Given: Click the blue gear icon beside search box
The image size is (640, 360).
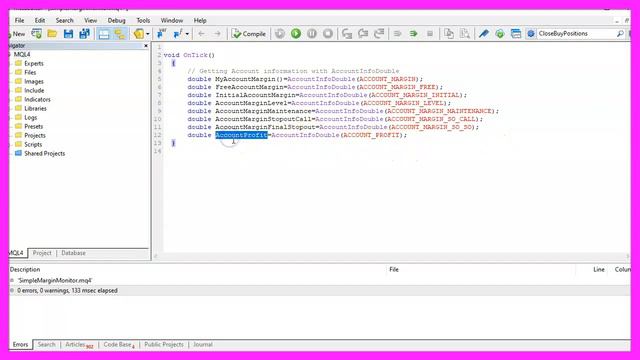Looking at the screenshot, I should coord(531,33).
